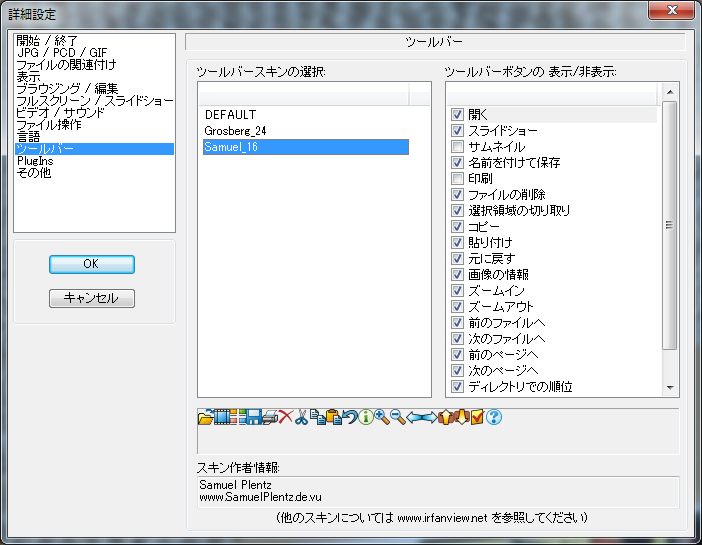Click the red X delete icon
Viewport: 702px width, 545px height.
click(x=286, y=417)
